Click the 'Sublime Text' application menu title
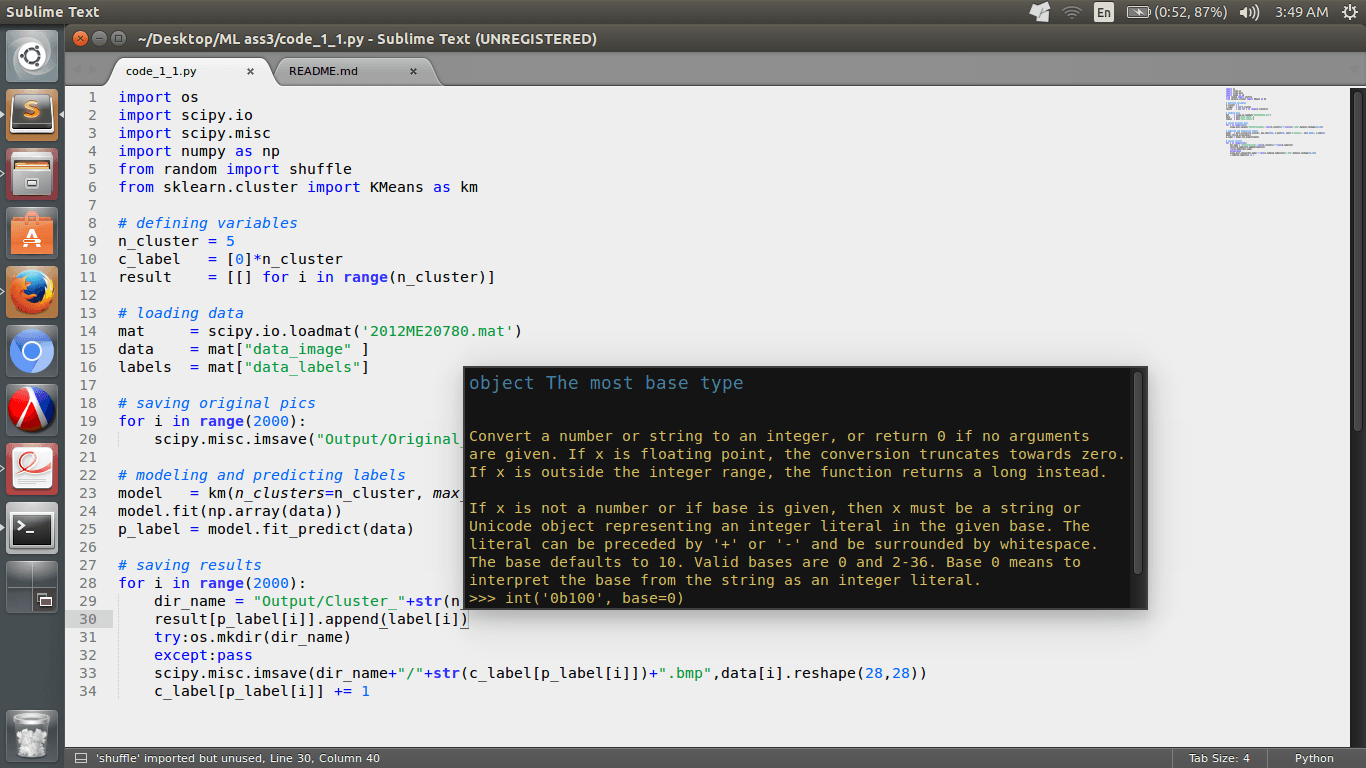The width and height of the screenshot is (1366, 768). click(x=53, y=12)
